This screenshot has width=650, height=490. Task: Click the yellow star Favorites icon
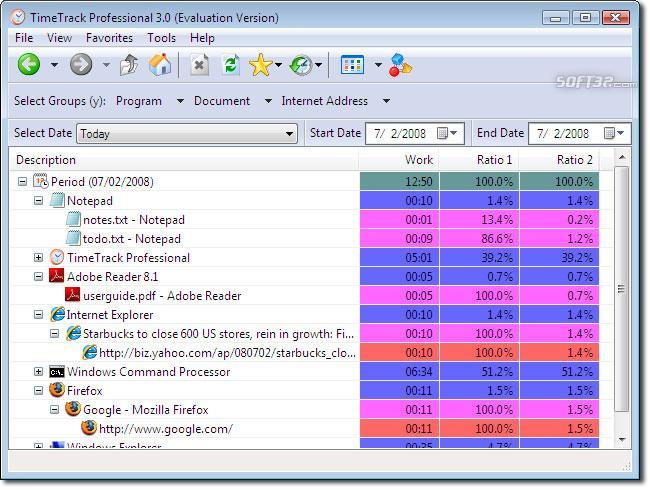260,65
